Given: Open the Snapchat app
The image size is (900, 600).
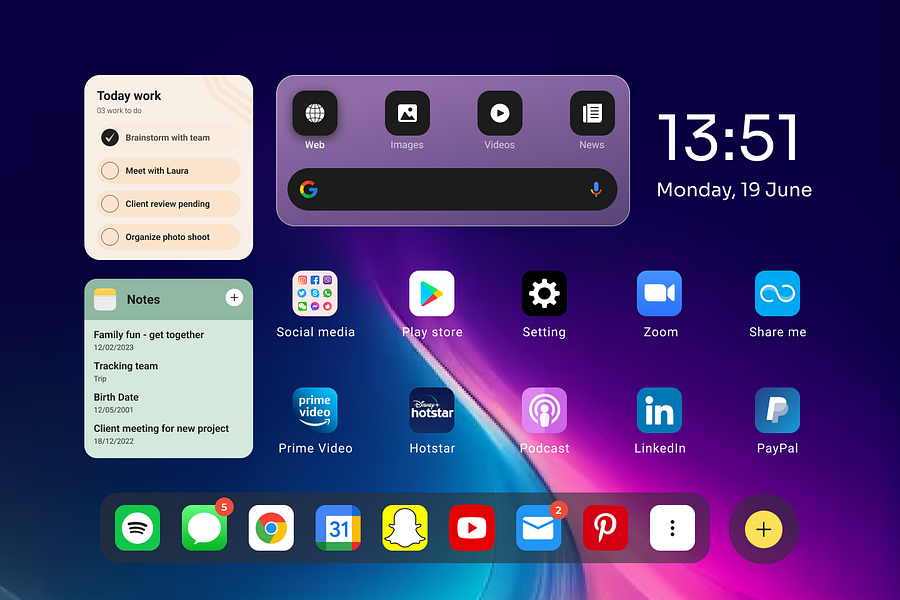Looking at the screenshot, I should pos(405,528).
